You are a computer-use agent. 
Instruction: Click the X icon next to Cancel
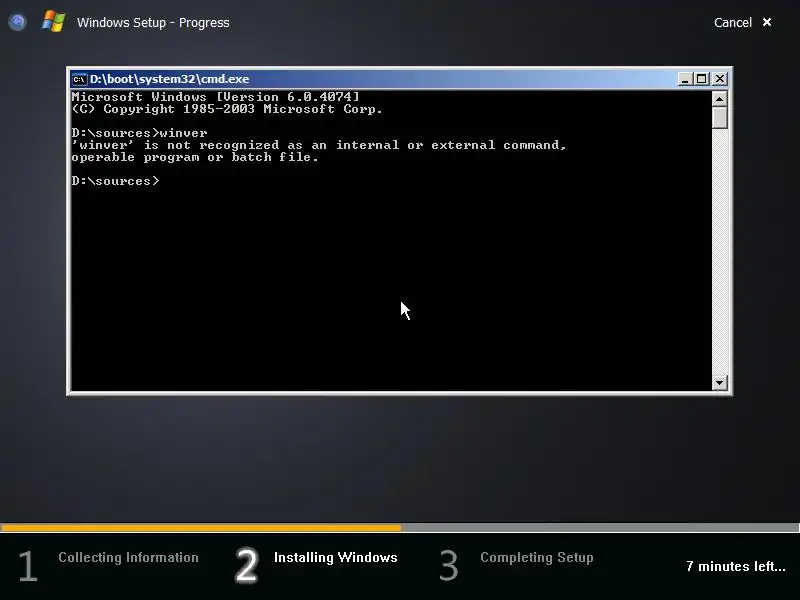pos(767,22)
